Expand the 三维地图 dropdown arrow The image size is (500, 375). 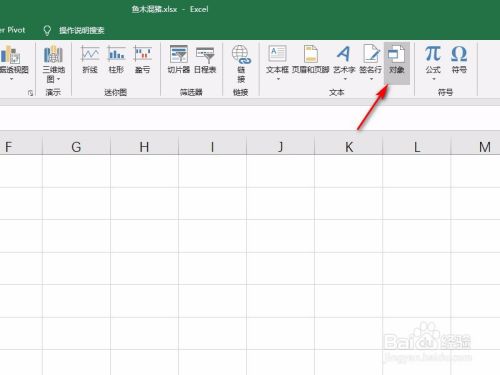59,79
